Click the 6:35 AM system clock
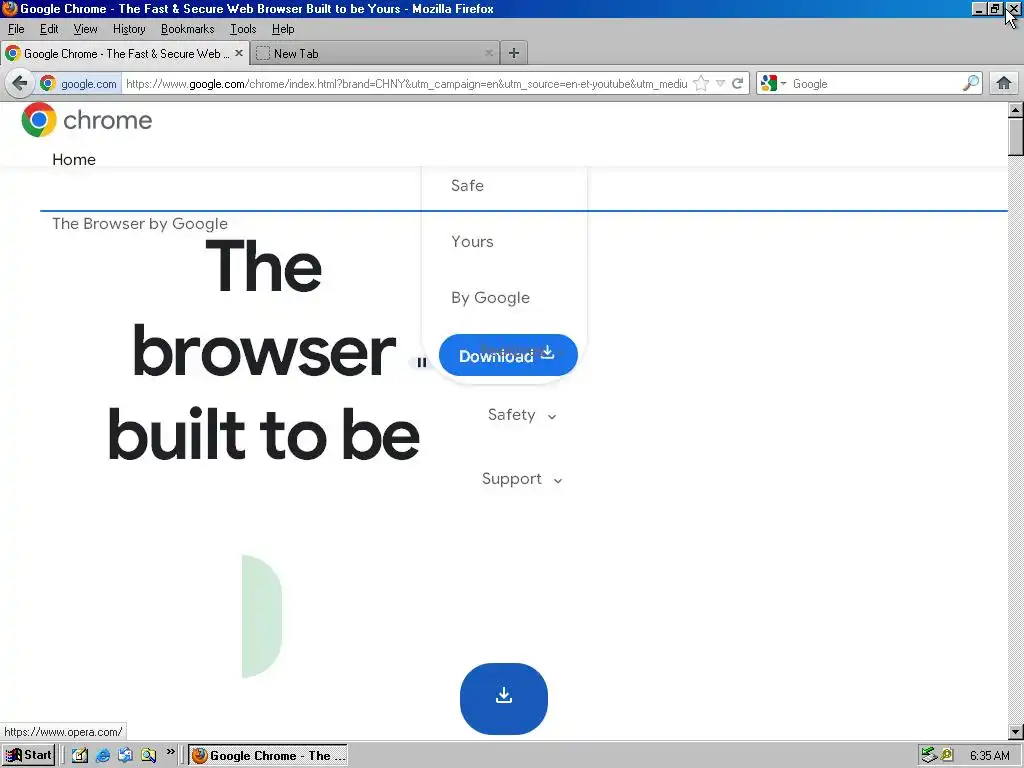This screenshot has width=1024, height=768. [x=989, y=756]
